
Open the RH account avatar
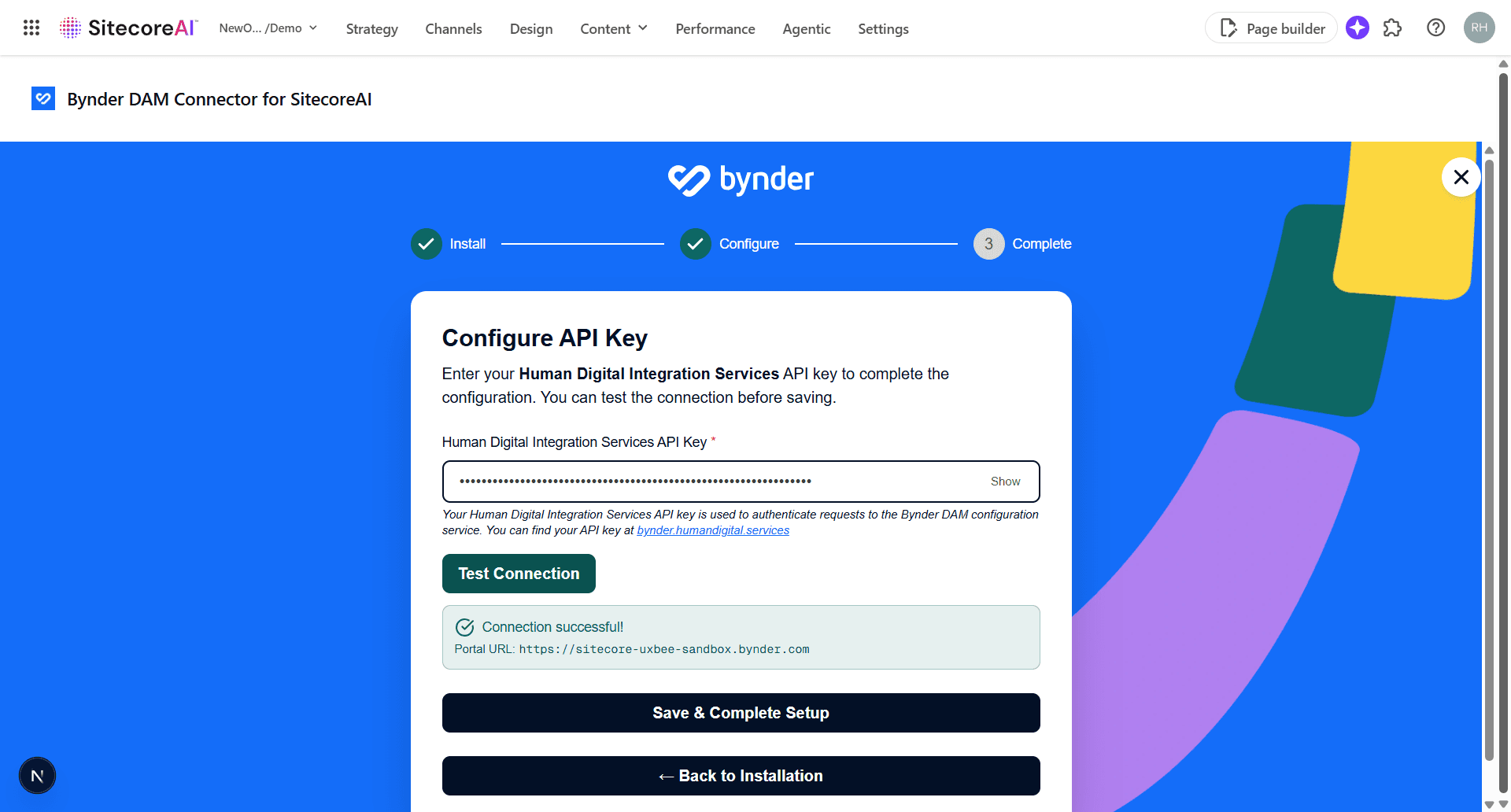click(x=1479, y=28)
